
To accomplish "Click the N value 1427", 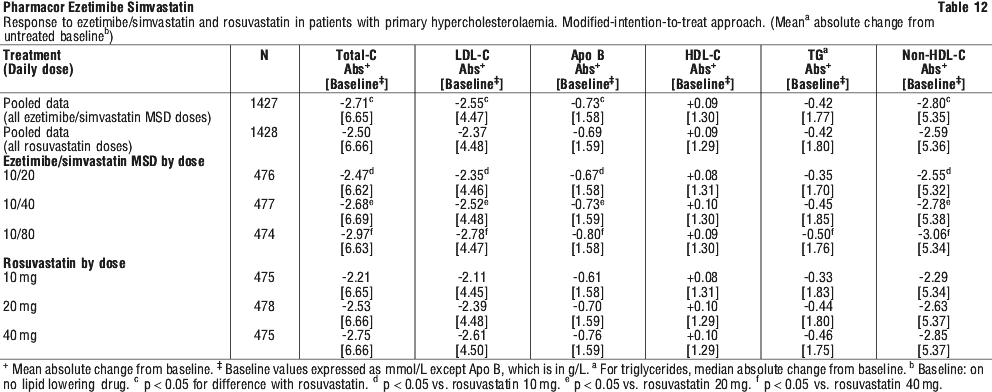I will pyautogui.click(x=264, y=103).
